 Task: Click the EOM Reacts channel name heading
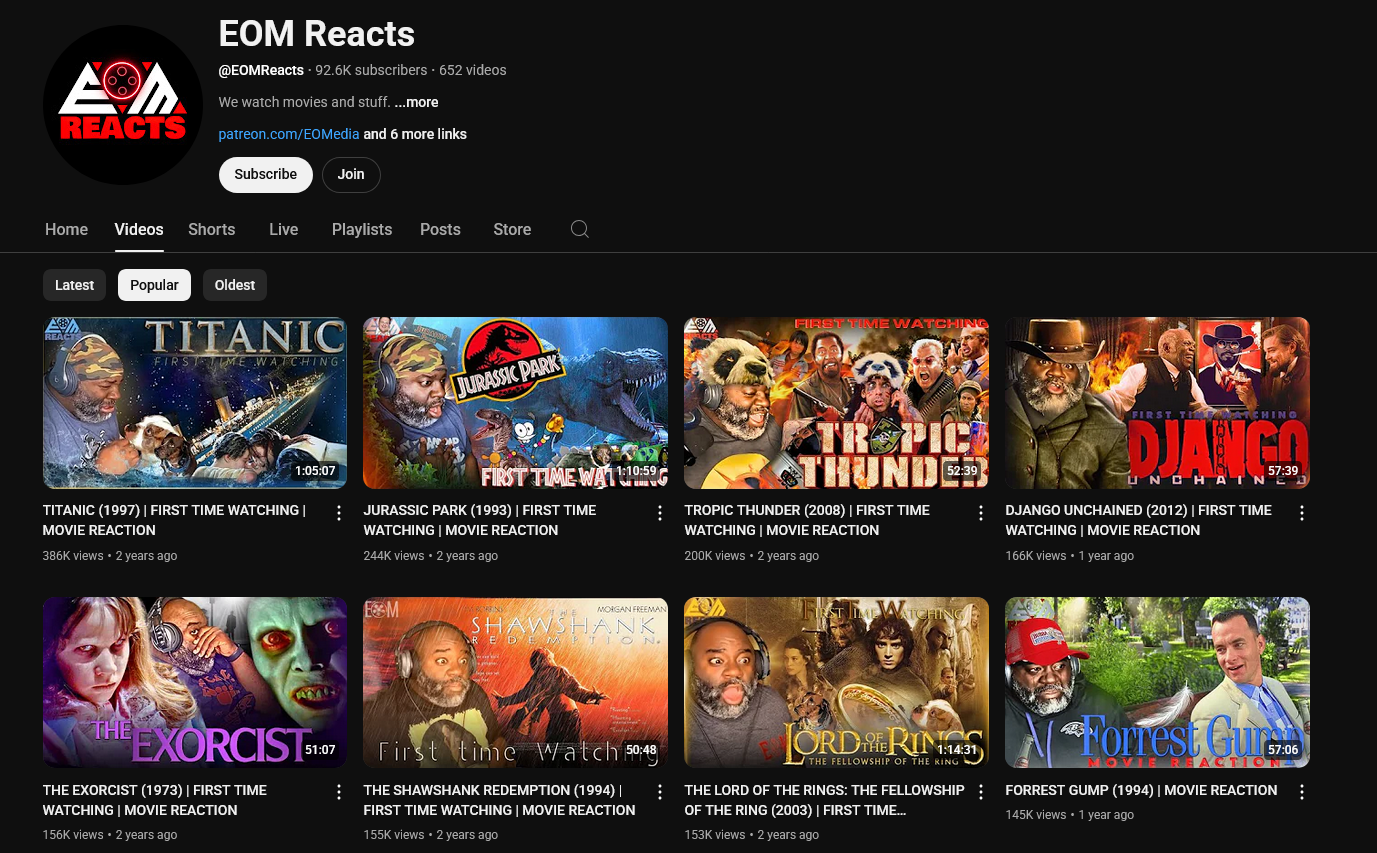pos(317,34)
